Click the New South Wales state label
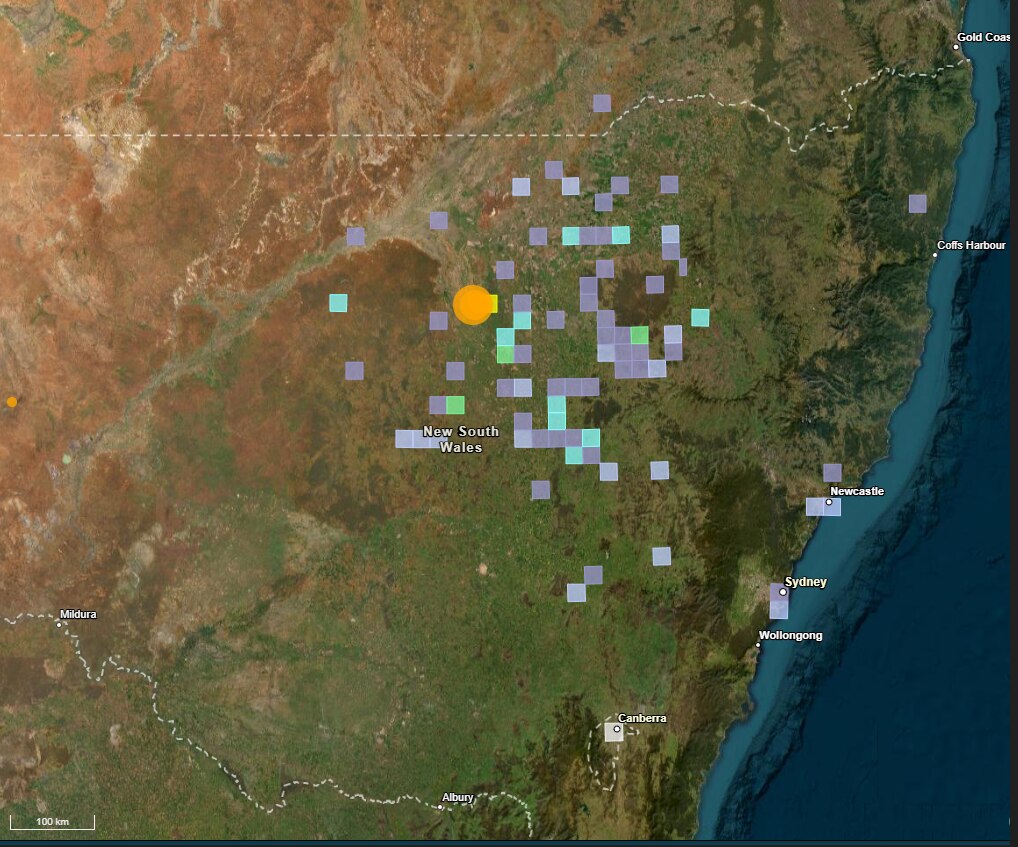Screen dimensions: 1018x847 [x=460, y=439]
